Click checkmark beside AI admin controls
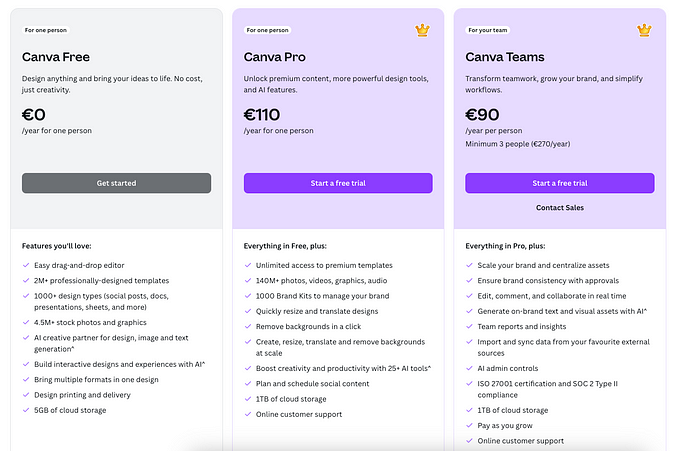 469,368
